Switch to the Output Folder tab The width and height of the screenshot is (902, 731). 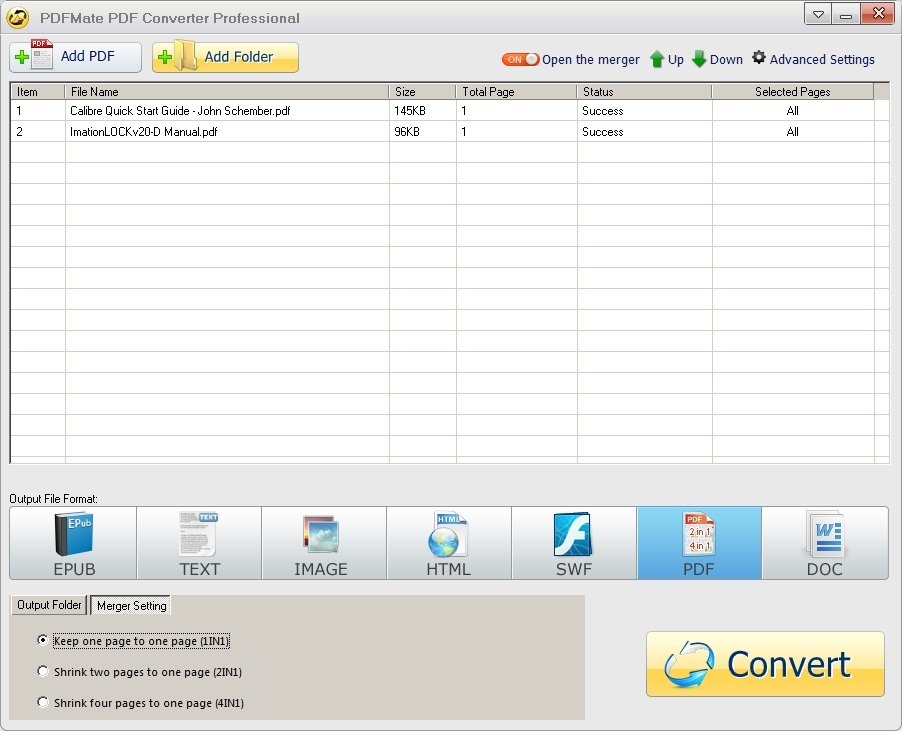coord(49,605)
